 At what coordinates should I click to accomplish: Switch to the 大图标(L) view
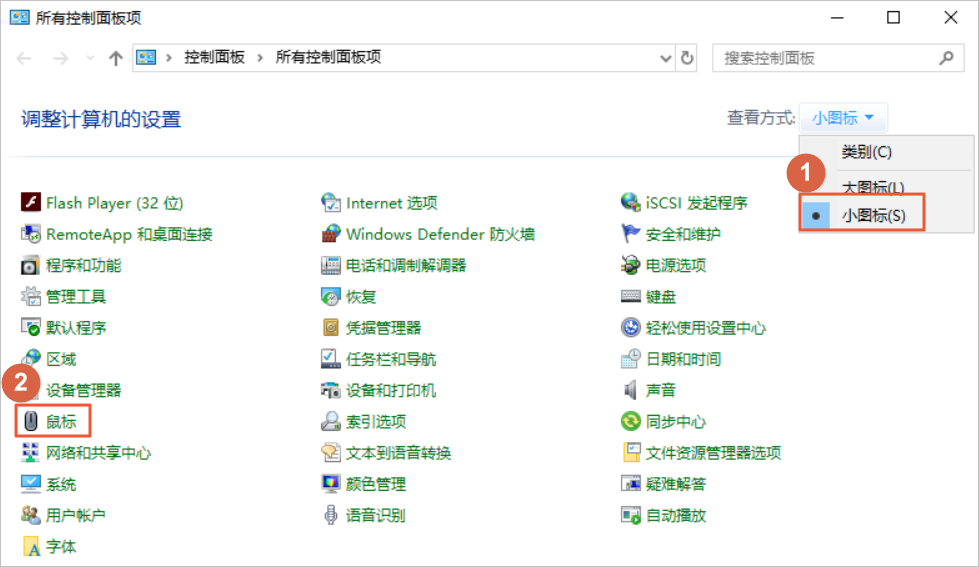click(872, 187)
